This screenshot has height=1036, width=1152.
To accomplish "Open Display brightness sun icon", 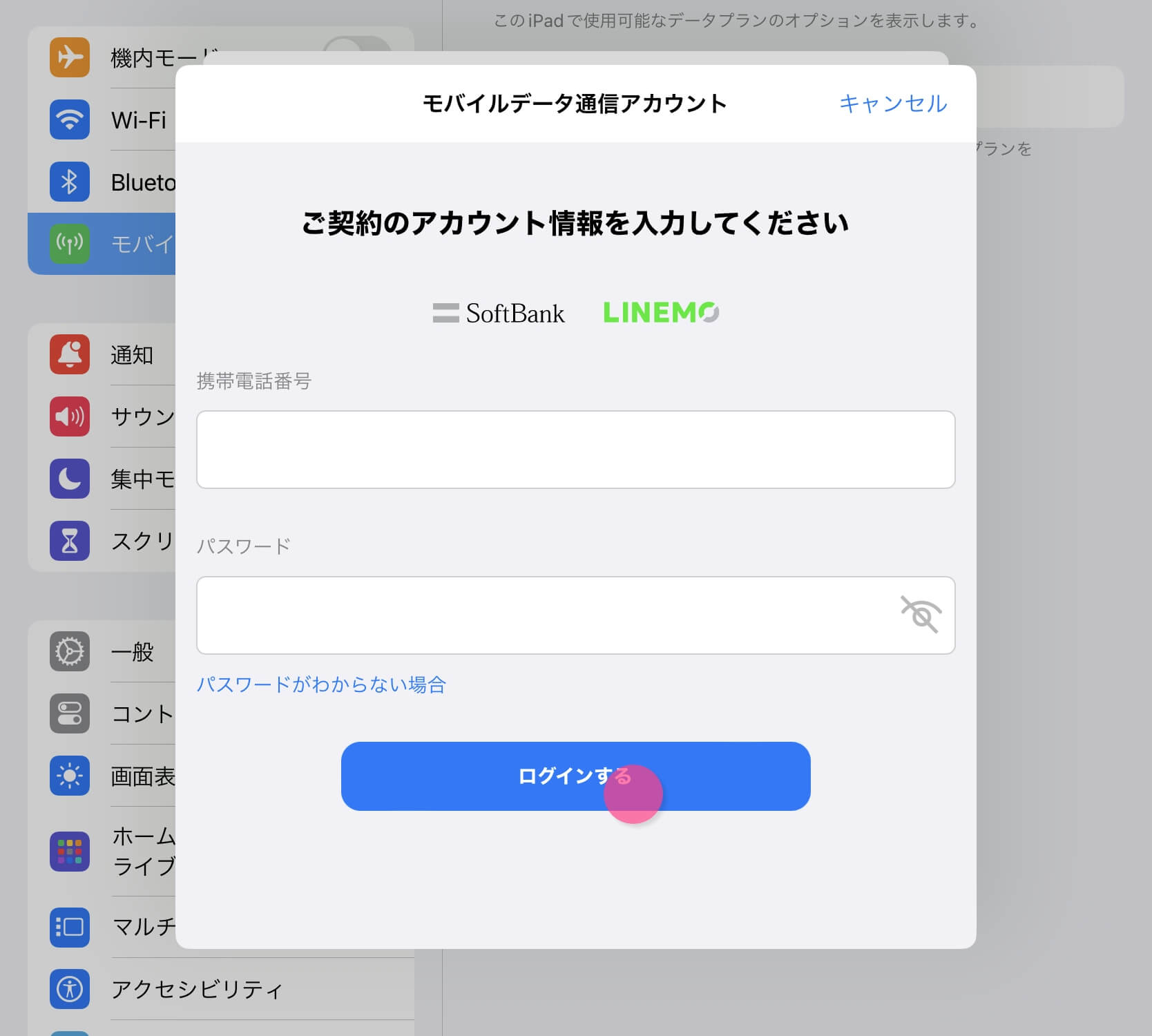I will coord(70,776).
